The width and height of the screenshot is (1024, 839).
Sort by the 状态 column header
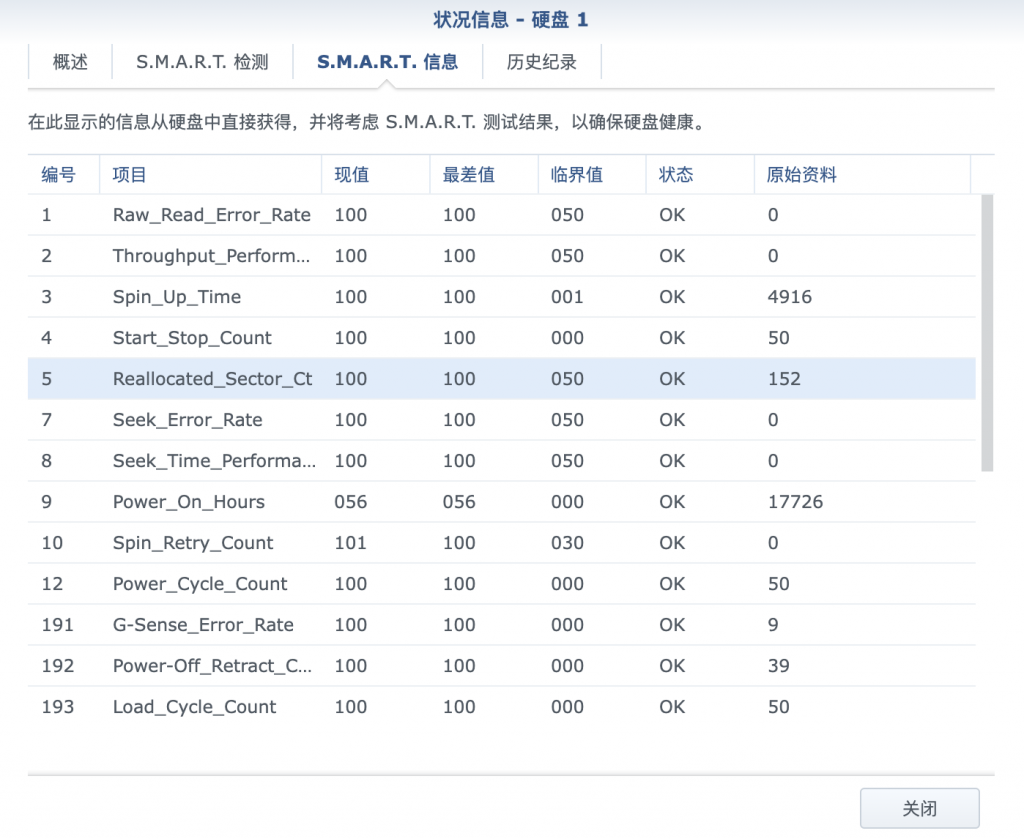[676, 175]
